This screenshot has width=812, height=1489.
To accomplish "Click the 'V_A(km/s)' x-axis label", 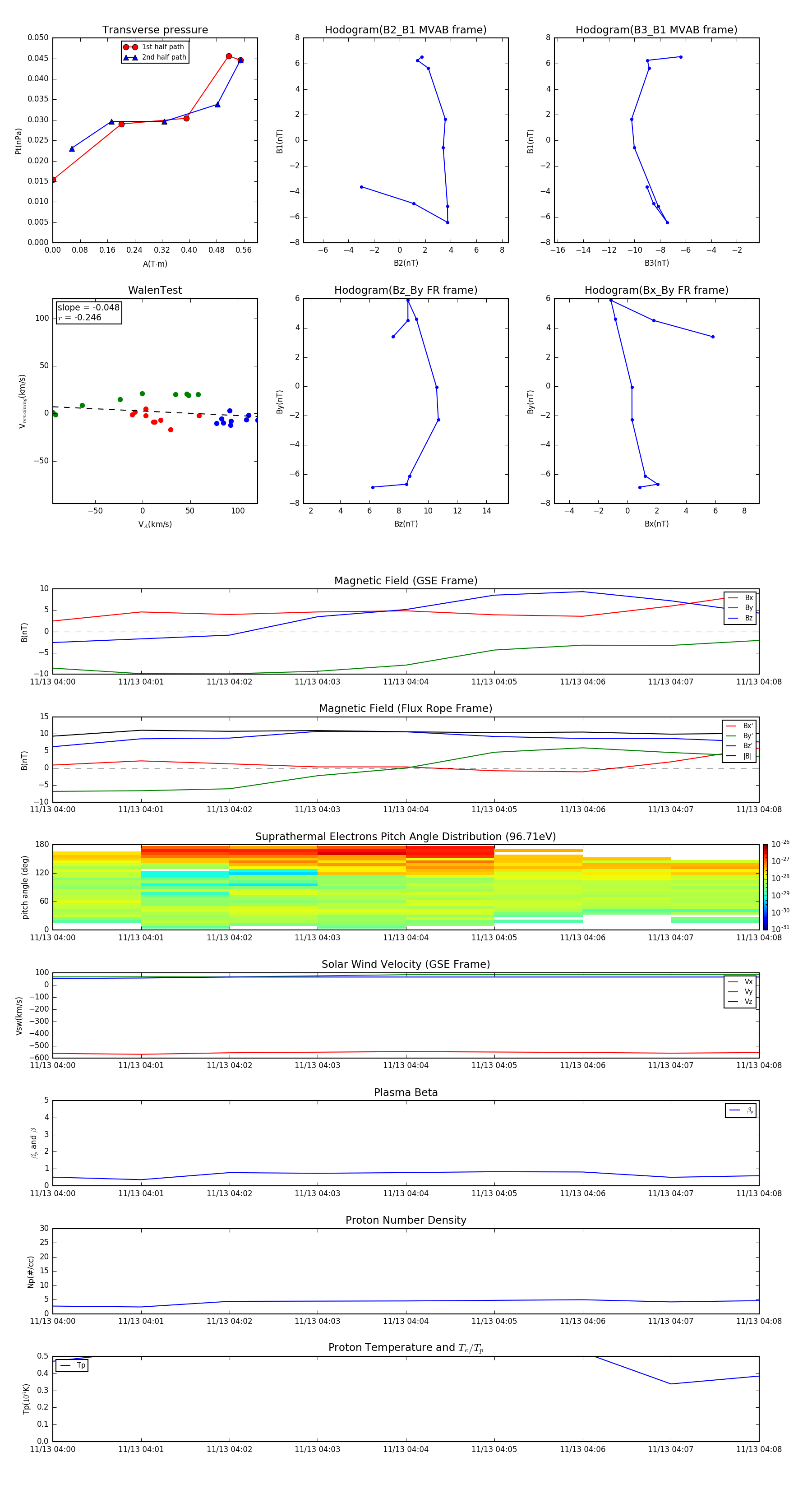I will click(155, 524).
